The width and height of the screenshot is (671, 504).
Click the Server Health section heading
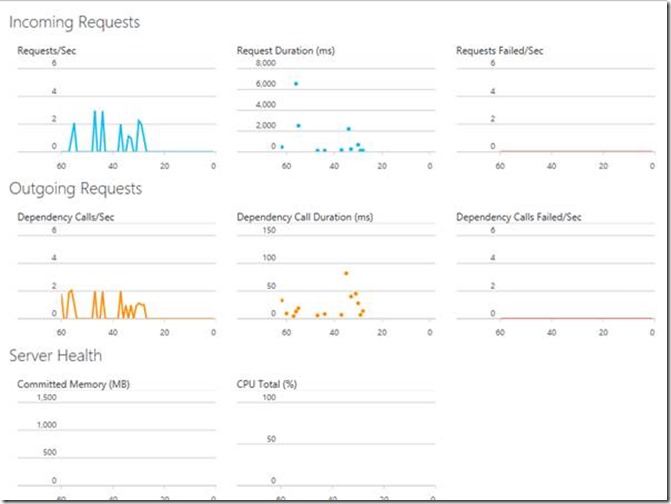point(55,355)
